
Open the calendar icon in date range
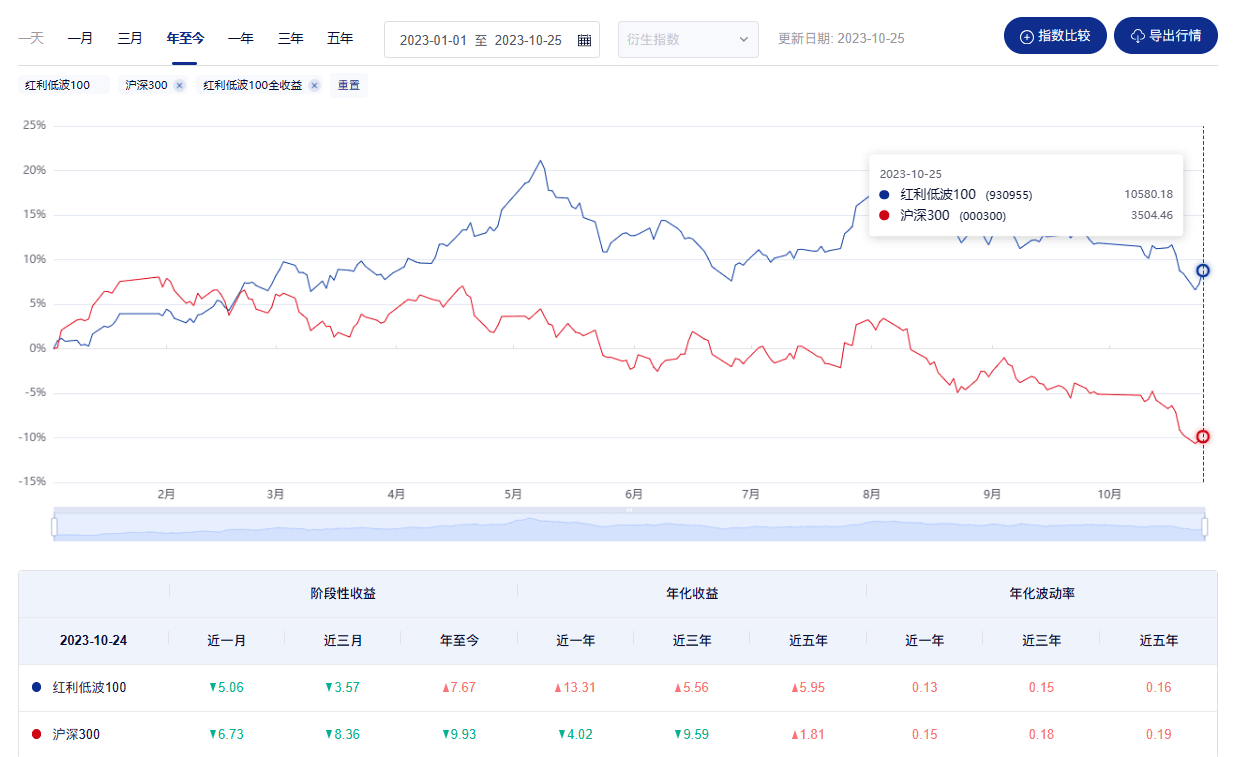point(584,40)
